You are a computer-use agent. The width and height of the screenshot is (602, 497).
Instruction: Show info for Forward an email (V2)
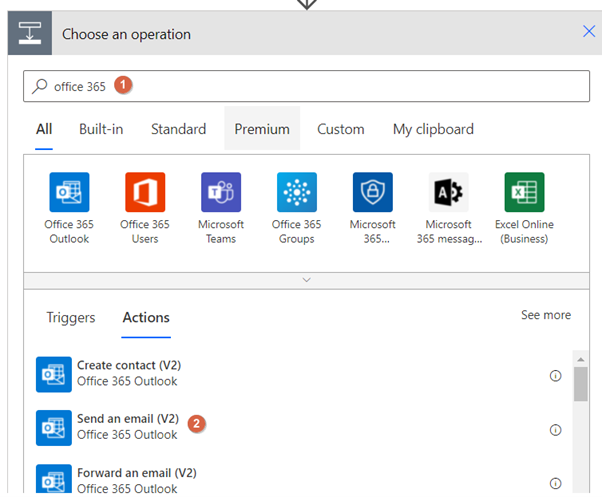tap(555, 483)
